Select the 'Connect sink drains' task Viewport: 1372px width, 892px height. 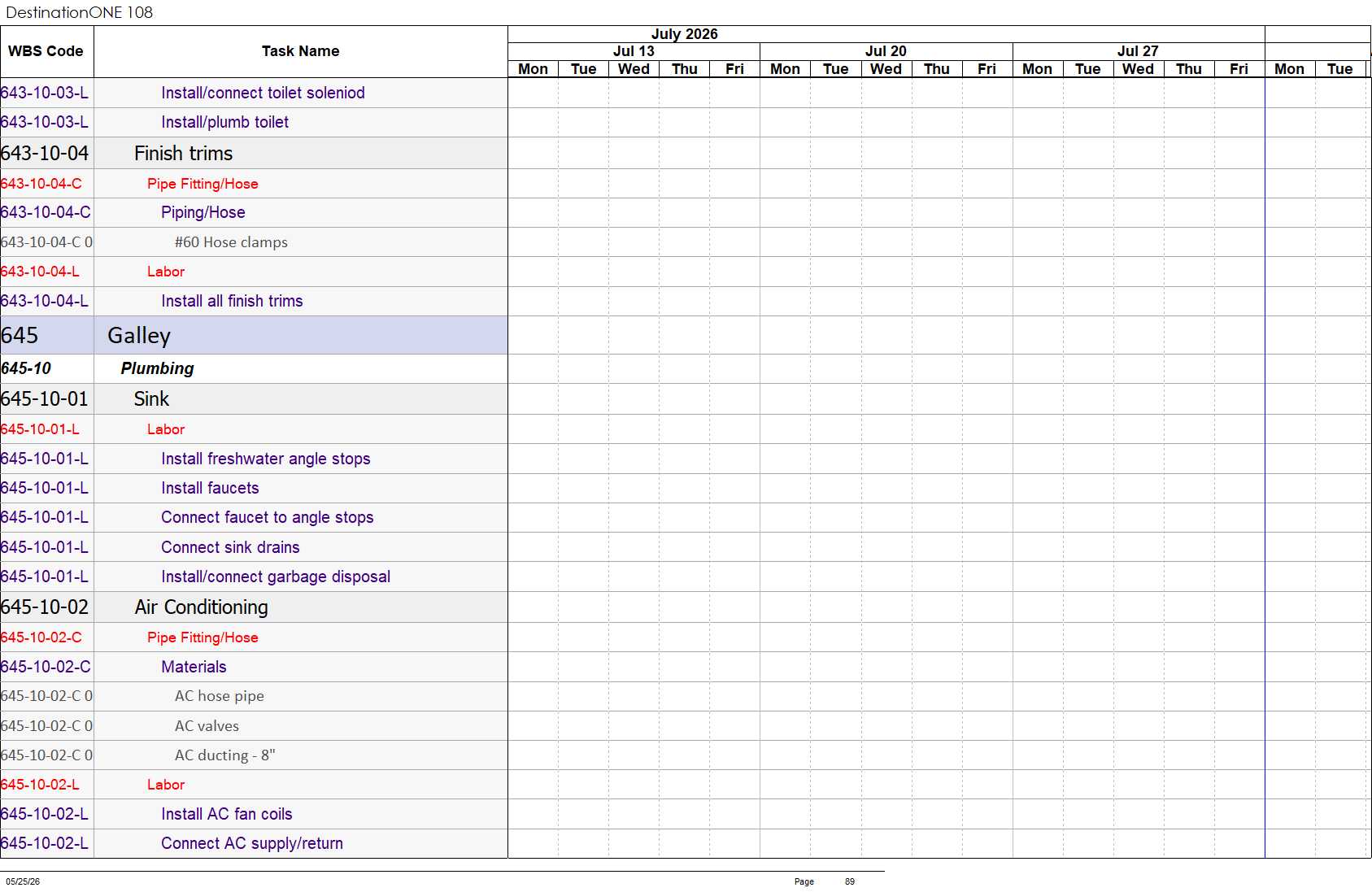pos(230,547)
